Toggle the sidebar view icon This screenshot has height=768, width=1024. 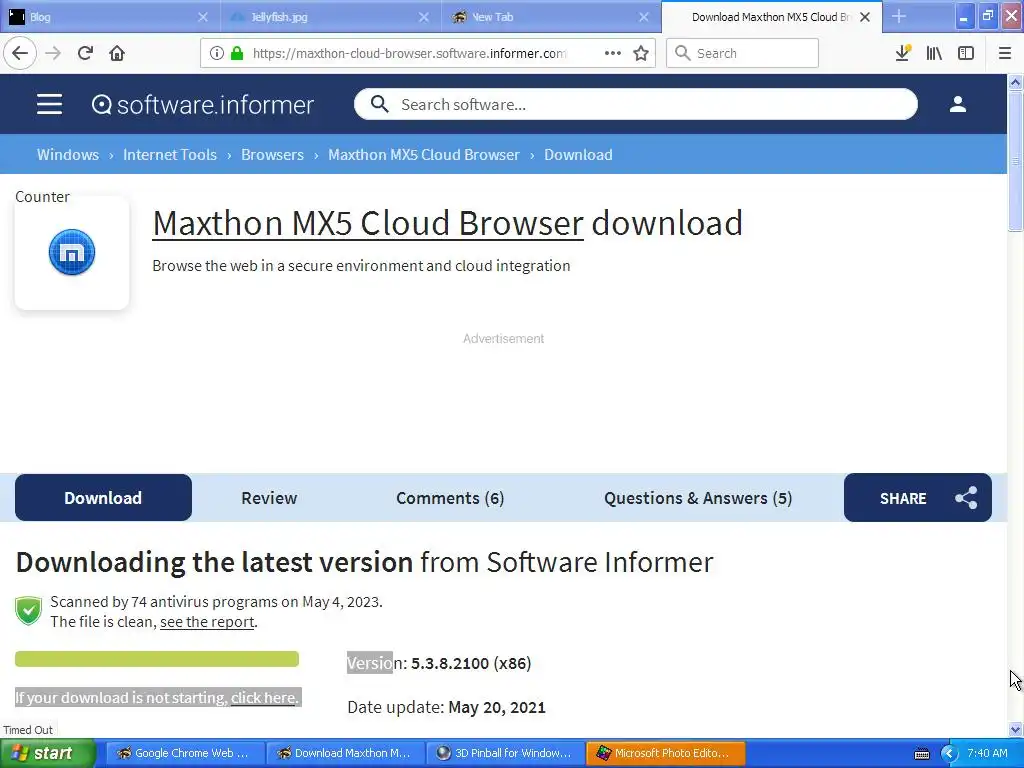pyautogui.click(x=966, y=53)
